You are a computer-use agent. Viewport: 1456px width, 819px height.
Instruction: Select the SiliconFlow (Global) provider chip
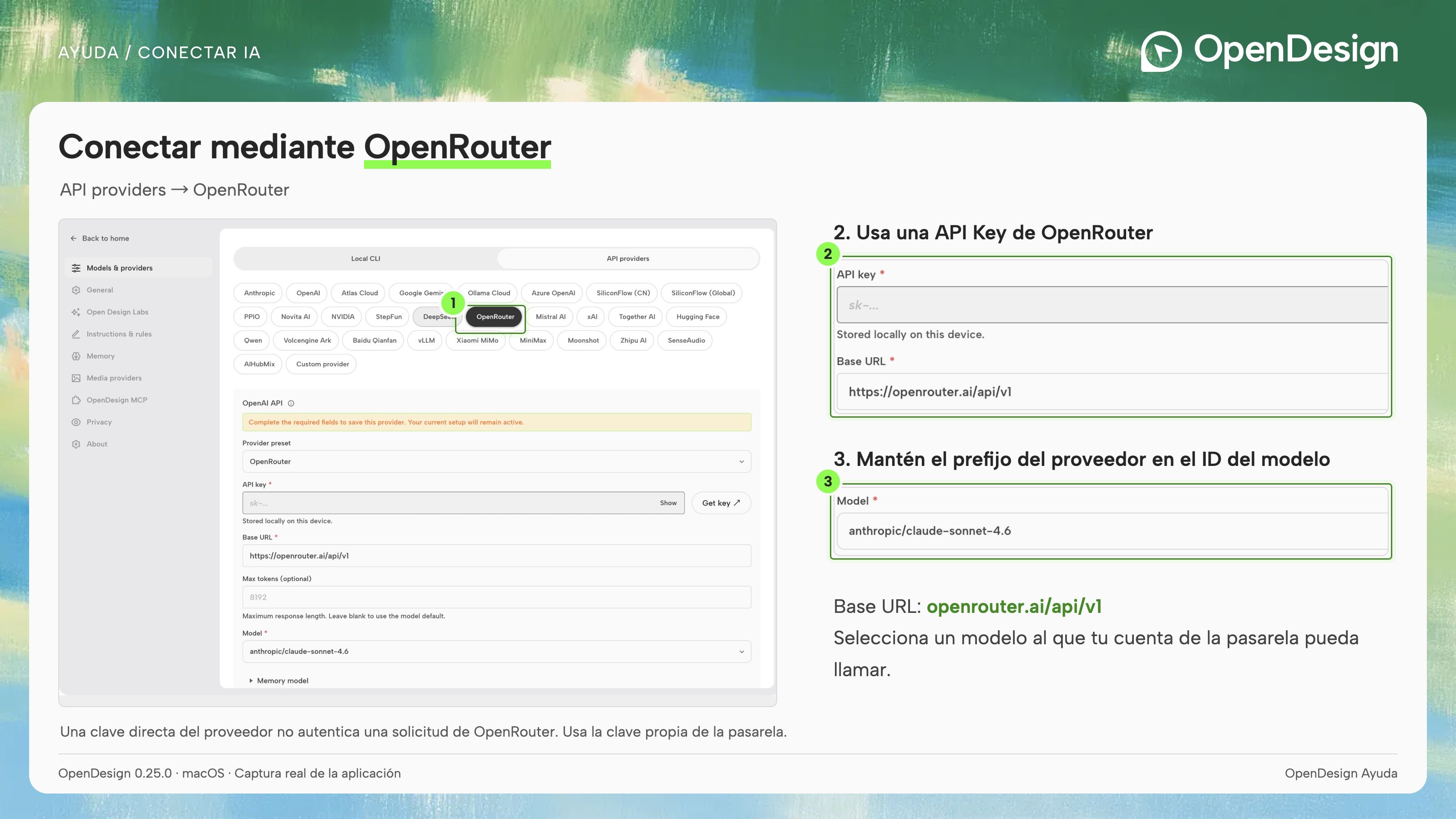coord(703,293)
